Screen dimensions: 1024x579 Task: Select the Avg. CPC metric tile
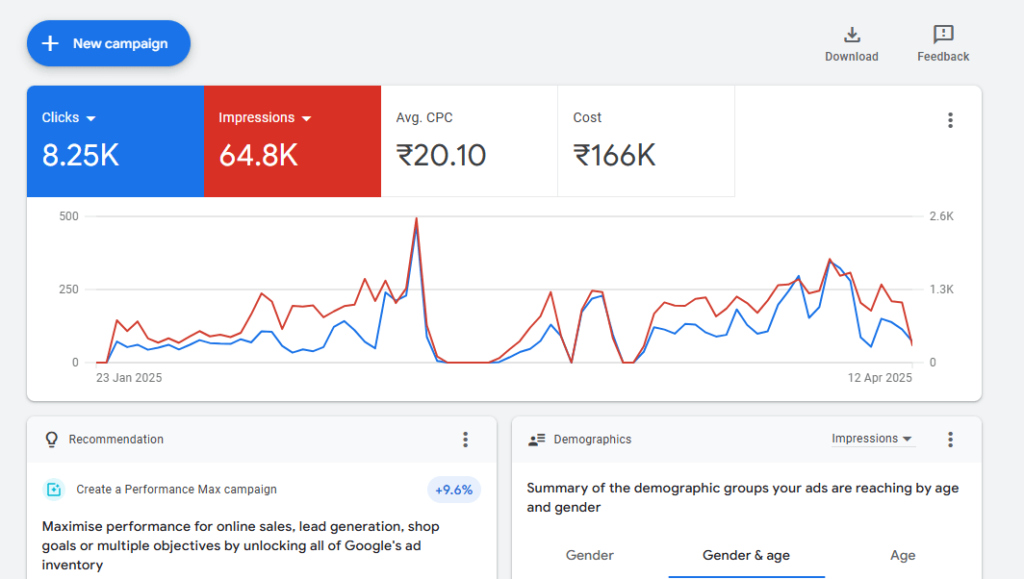[469, 141]
